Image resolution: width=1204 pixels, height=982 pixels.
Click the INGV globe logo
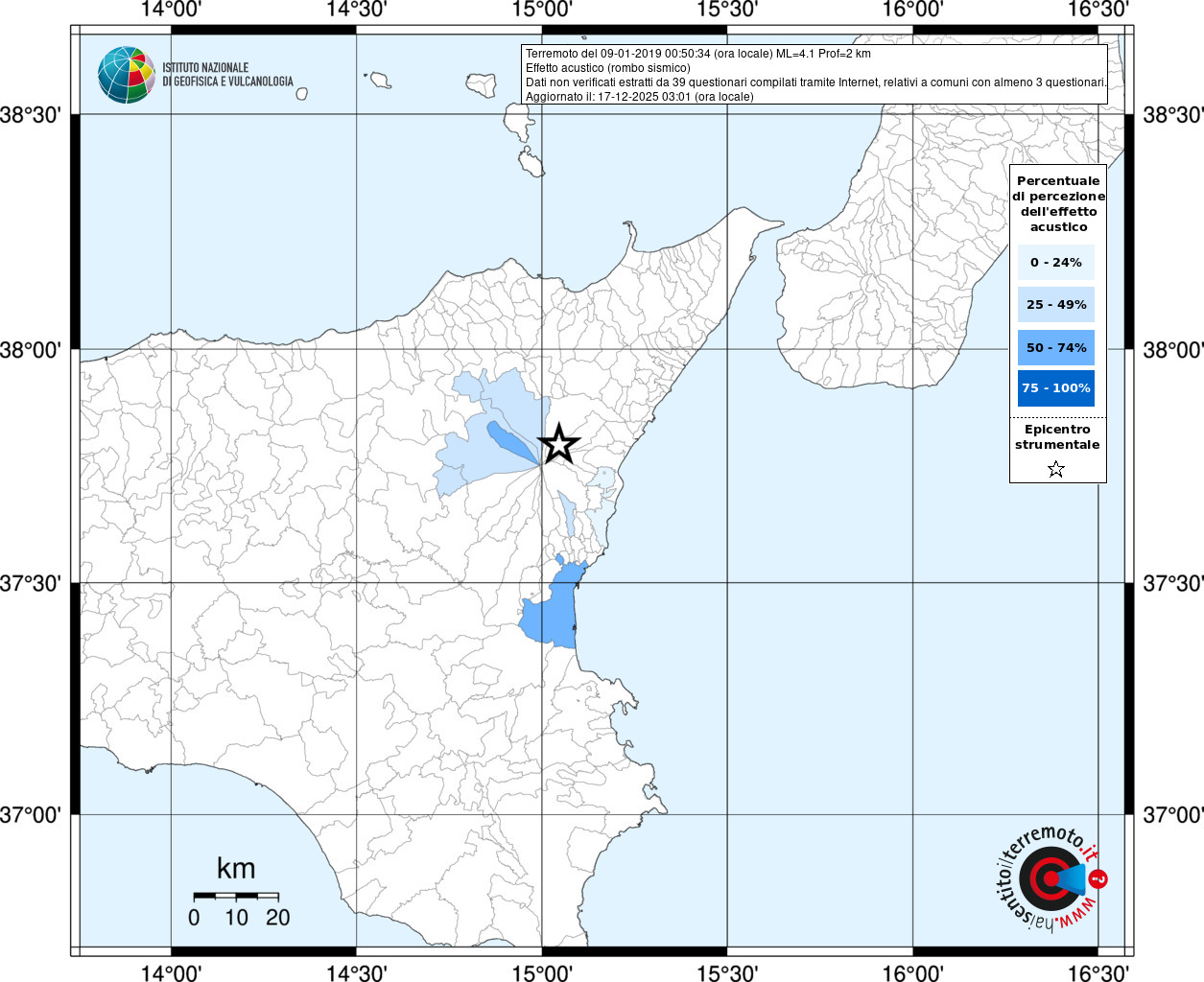point(126,75)
